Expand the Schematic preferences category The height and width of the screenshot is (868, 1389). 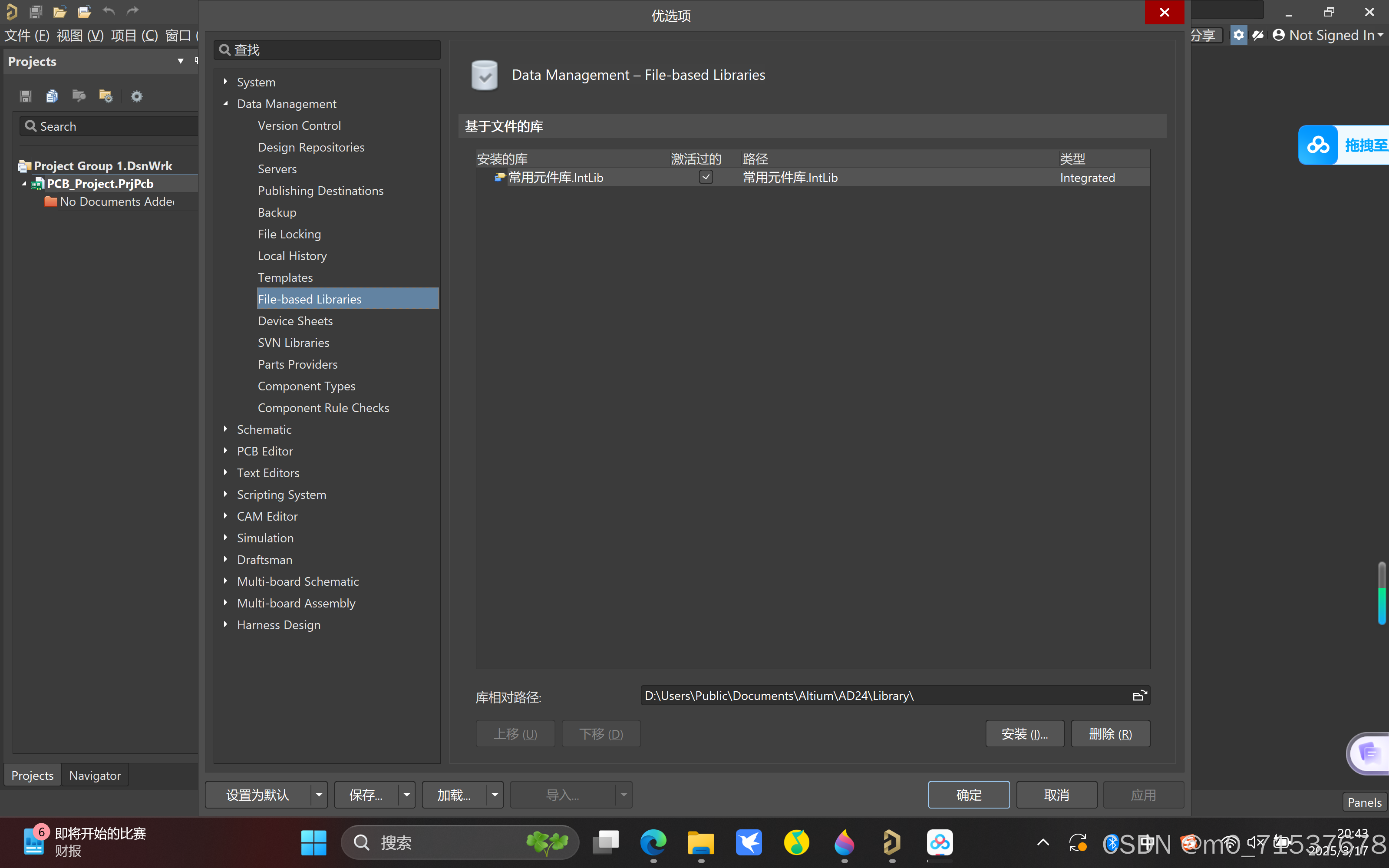click(226, 429)
